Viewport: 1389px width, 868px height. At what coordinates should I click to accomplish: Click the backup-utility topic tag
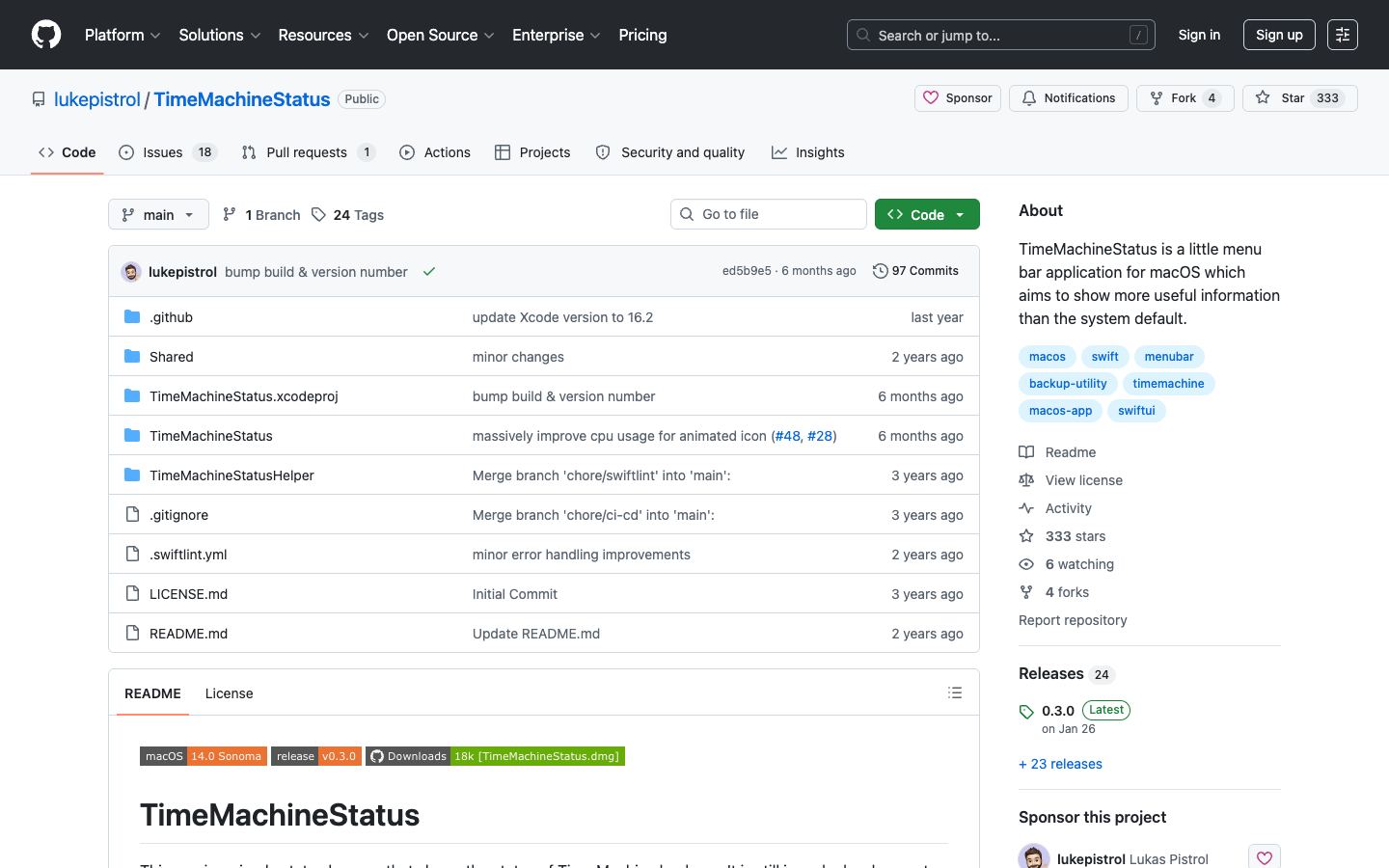click(1068, 384)
